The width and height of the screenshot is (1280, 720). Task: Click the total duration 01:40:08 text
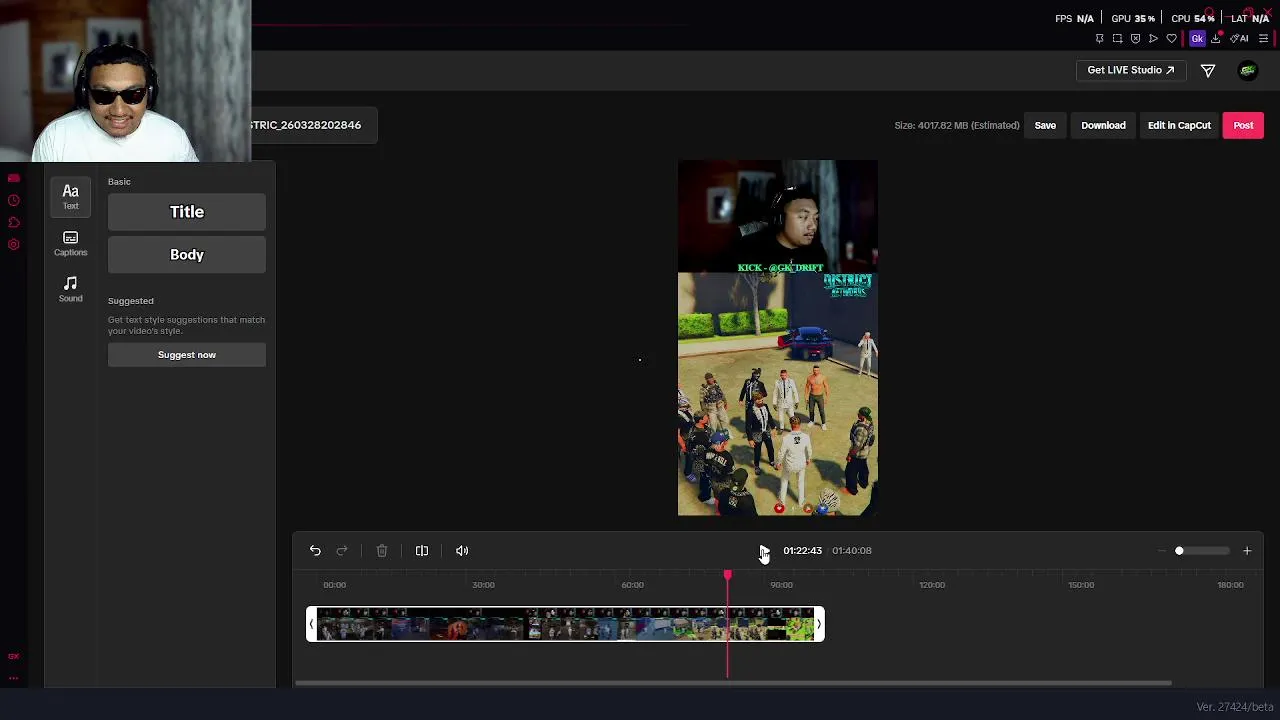pos(851,551)
